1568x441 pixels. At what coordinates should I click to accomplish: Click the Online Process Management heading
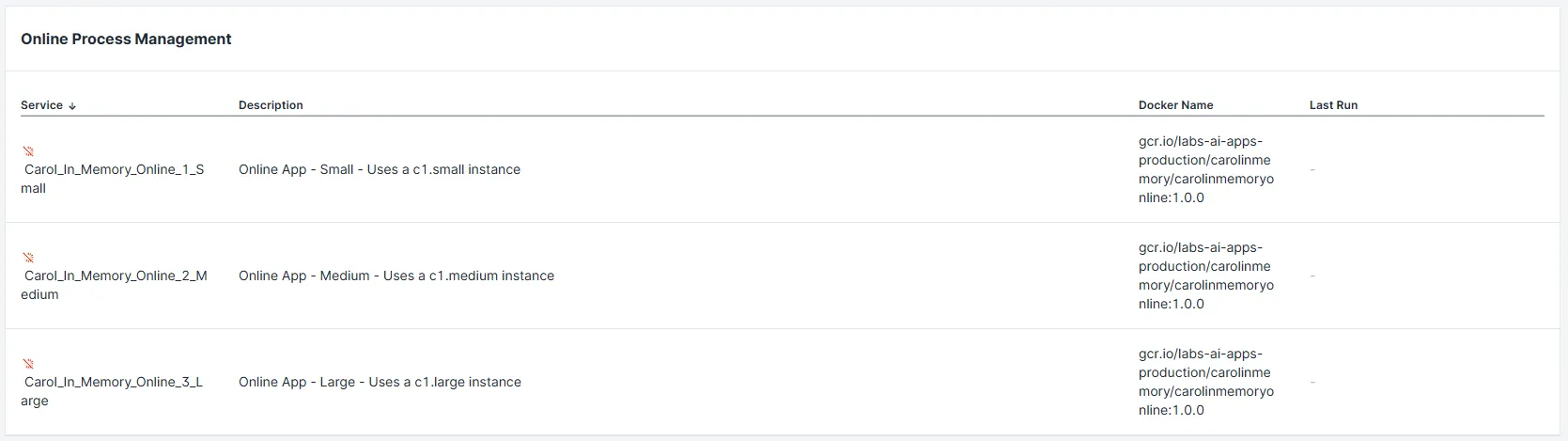pyautogui.click(x=126, y=39)
